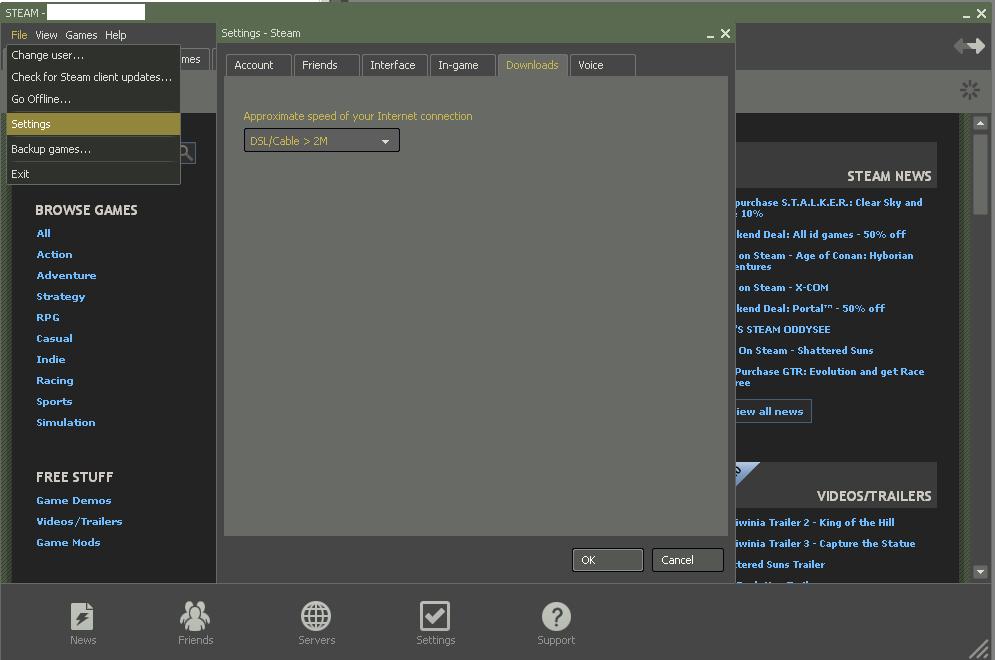Browse Casual games category

tap(55, 338)
